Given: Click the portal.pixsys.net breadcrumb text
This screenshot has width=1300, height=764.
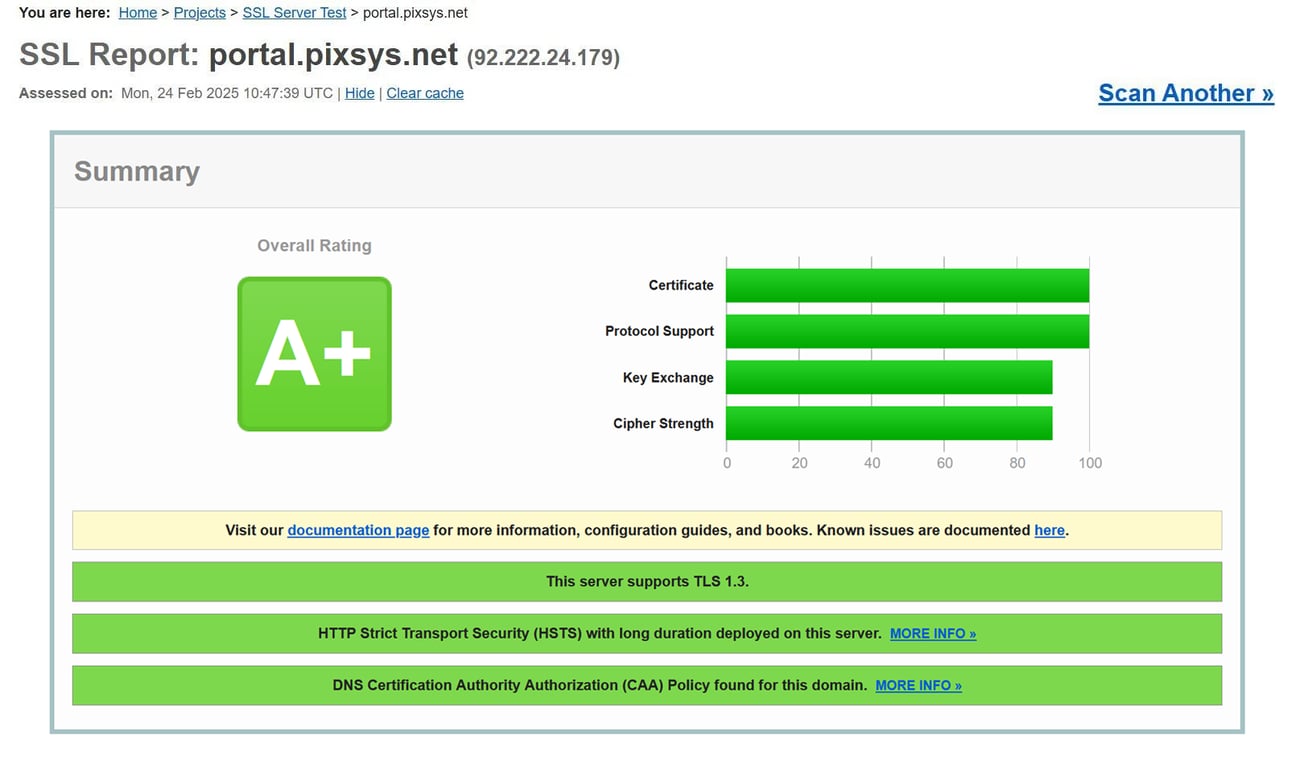Looking at the screenshot, I should tap(415, 13).
